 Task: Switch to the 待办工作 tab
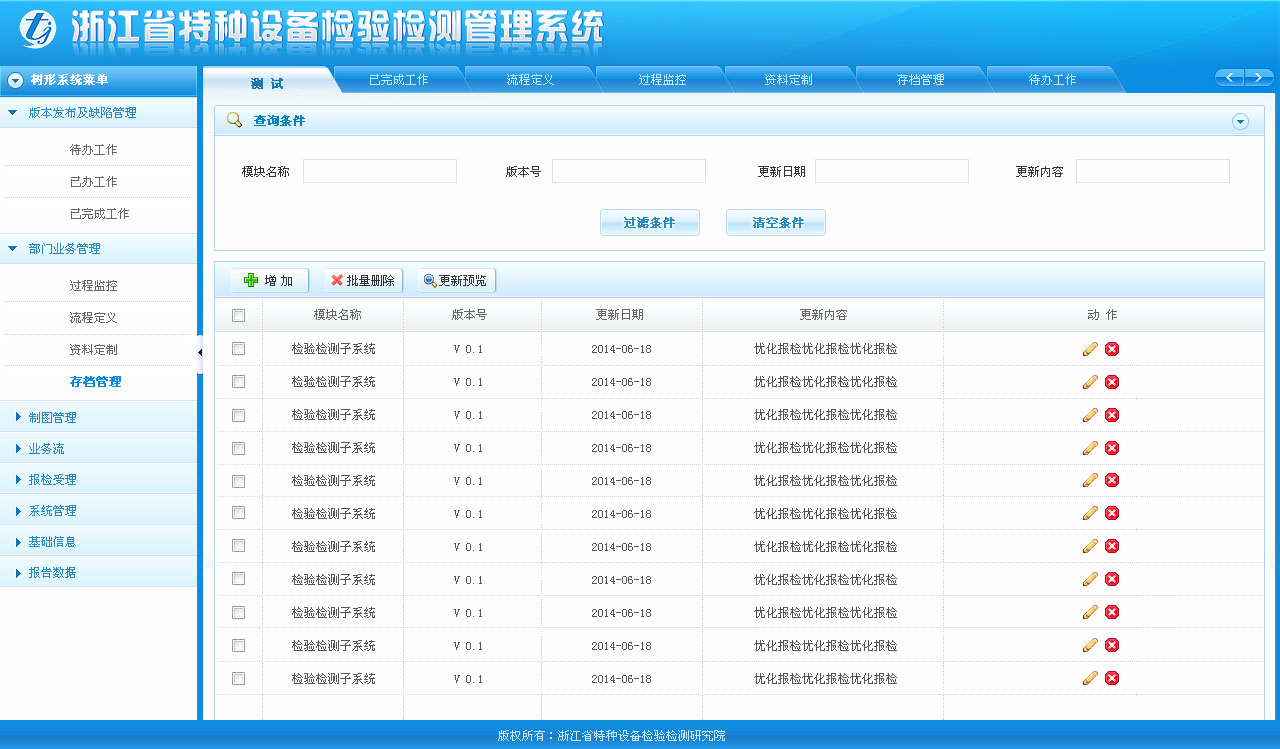[x=1052, y=80]
